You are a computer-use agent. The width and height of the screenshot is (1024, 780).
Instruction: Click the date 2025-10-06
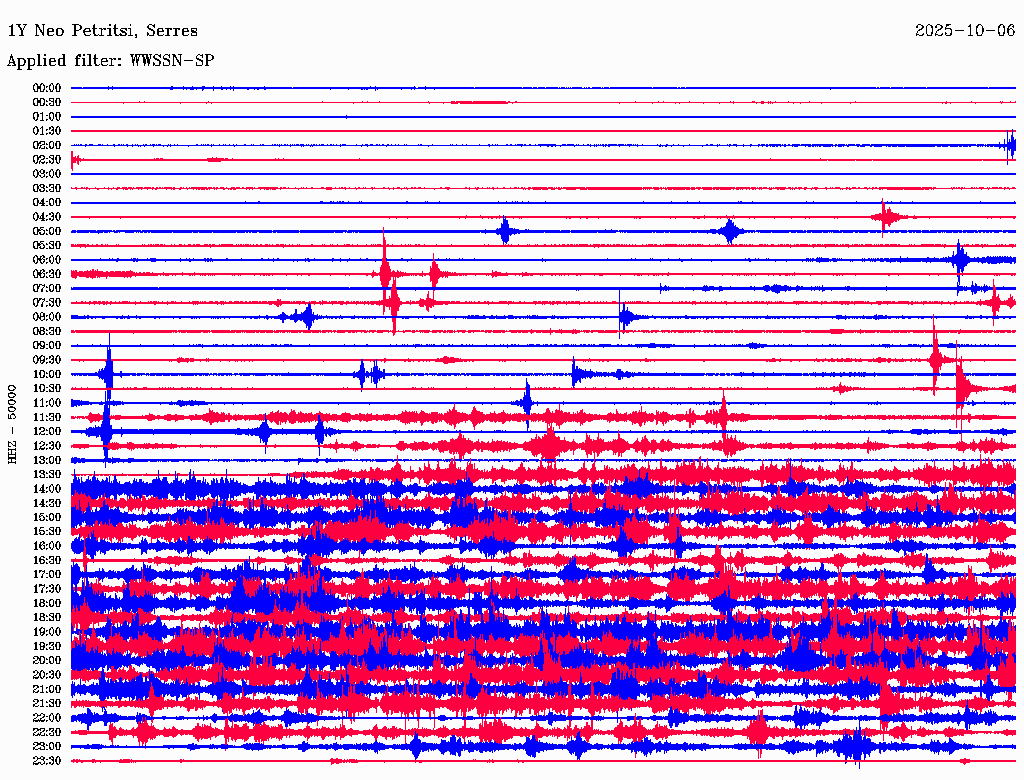(x=965, y=31)
